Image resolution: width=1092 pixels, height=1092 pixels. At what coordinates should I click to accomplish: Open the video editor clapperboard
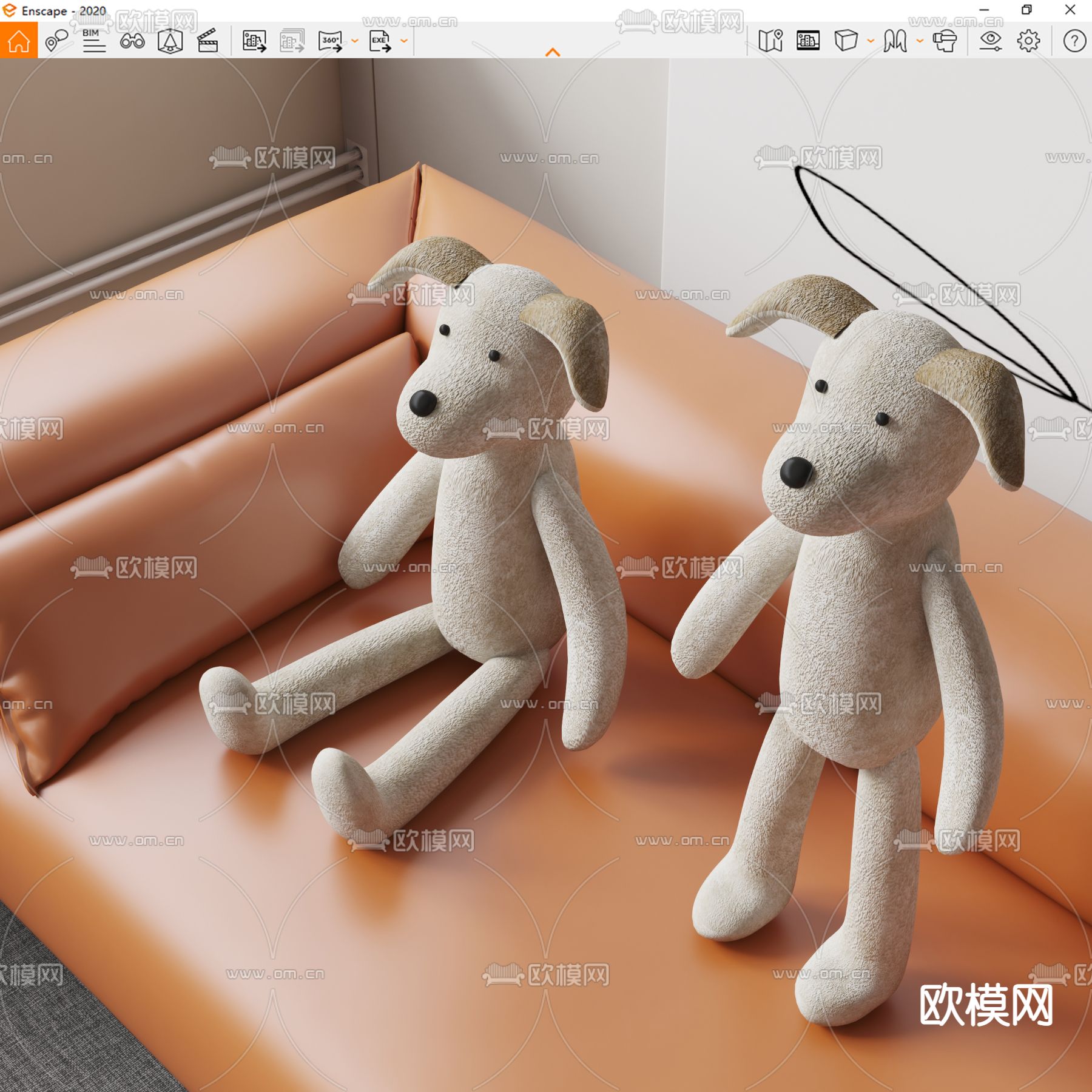point(208,41)
